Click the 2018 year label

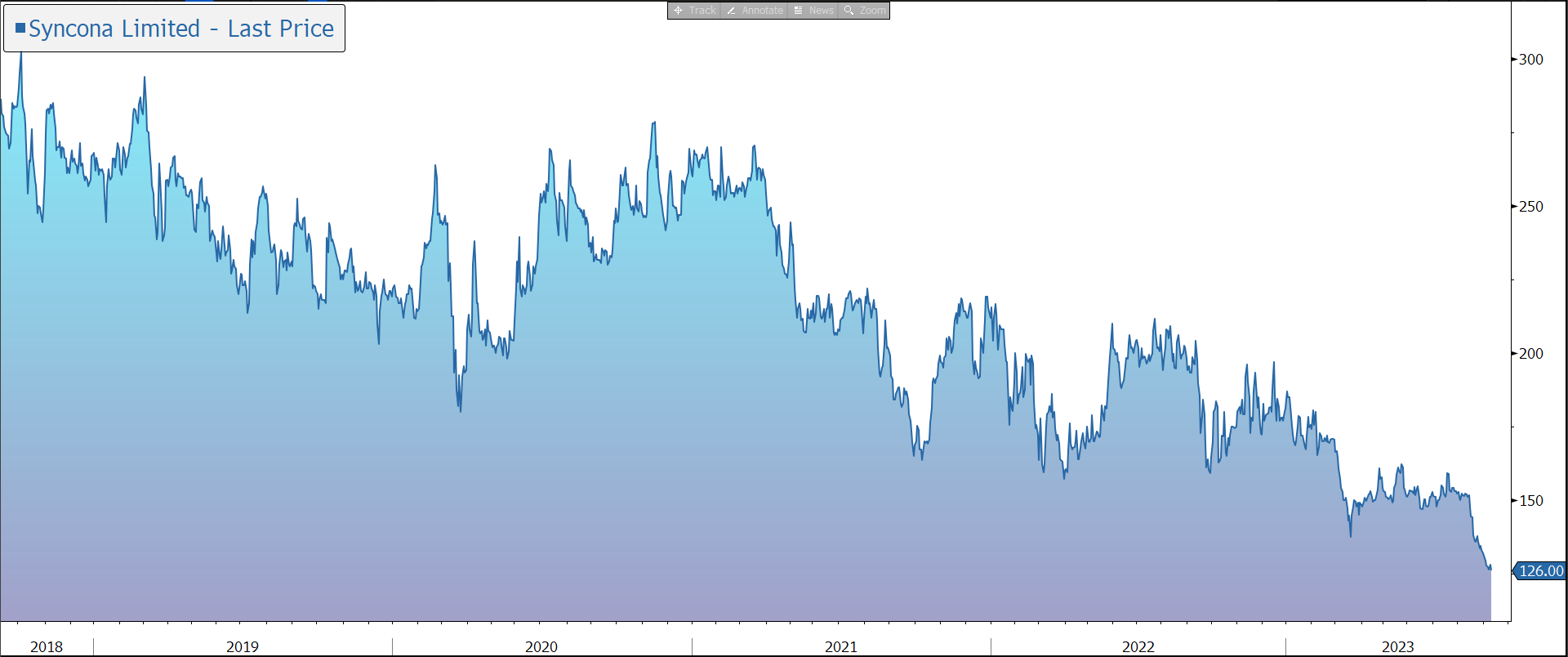pyautogui.click(x=47, y=646)
